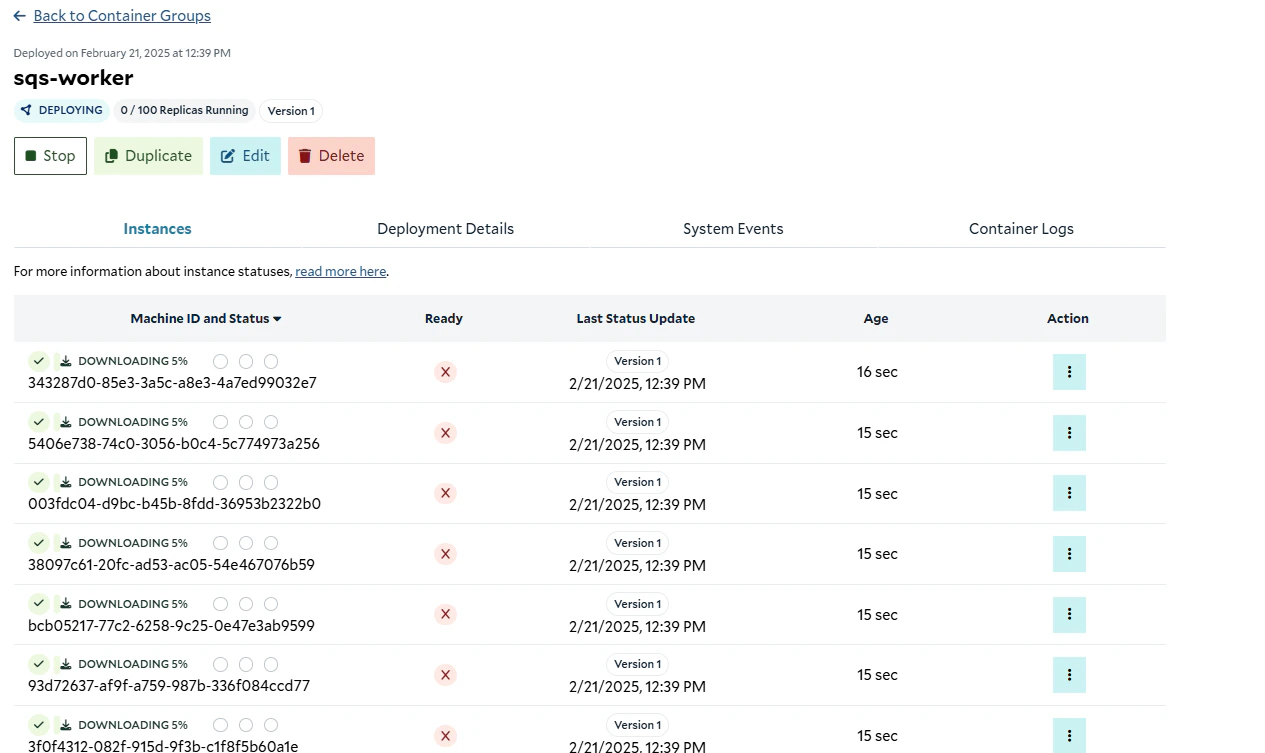Click the green checkmark icon for bcb05217 row
Image resolution: width=1265 pixels, height=753 pixels.
tap(38, 604)
